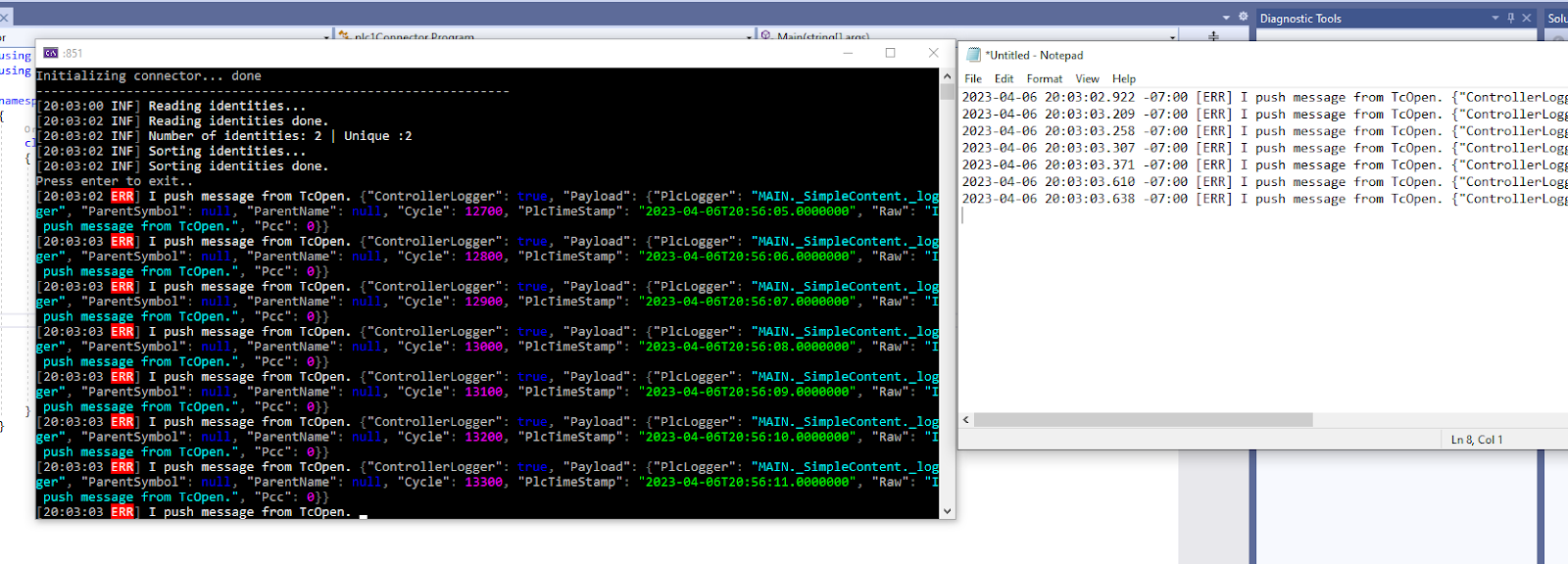Click the Notepad log line at 20:03:03.258
Image resolution: width=1568 pixels, height=564 pixels.
(1264, 130)
